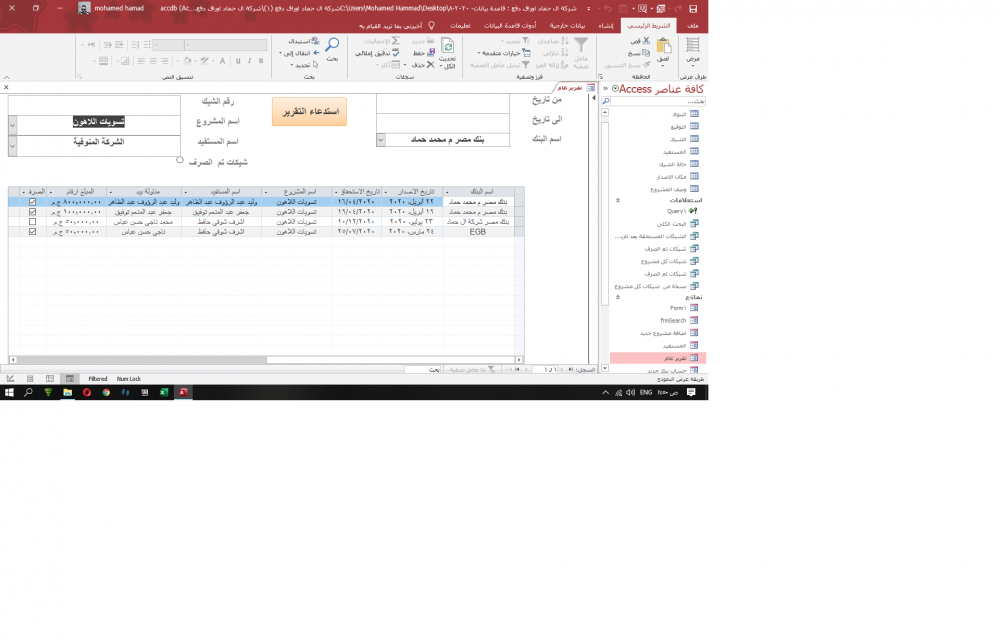Open the Excel icon in the taskbar
1000x642 pixels.
point(164,393)
